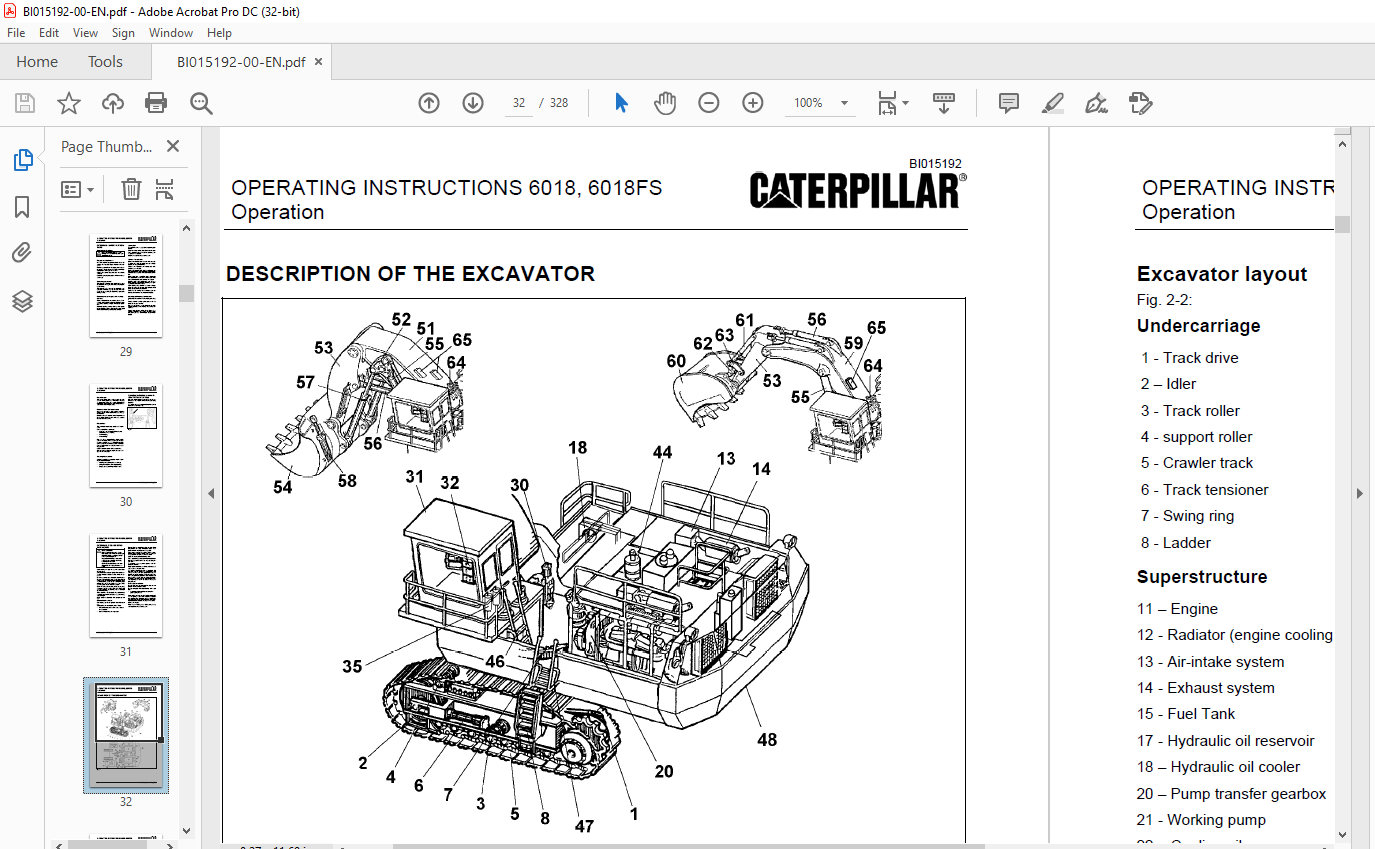Click thumbnail panel scrollbar up arrow
The image size is (1375, 849).
click(x=186, y=227)
